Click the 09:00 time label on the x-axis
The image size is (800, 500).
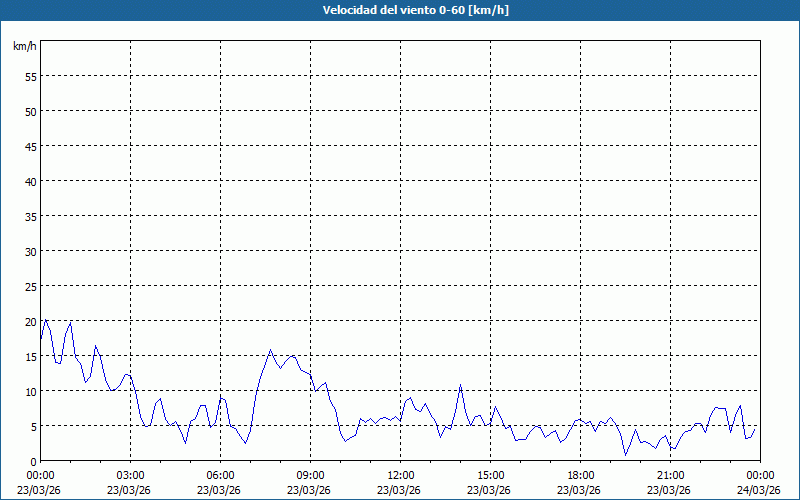click(310, 475)
